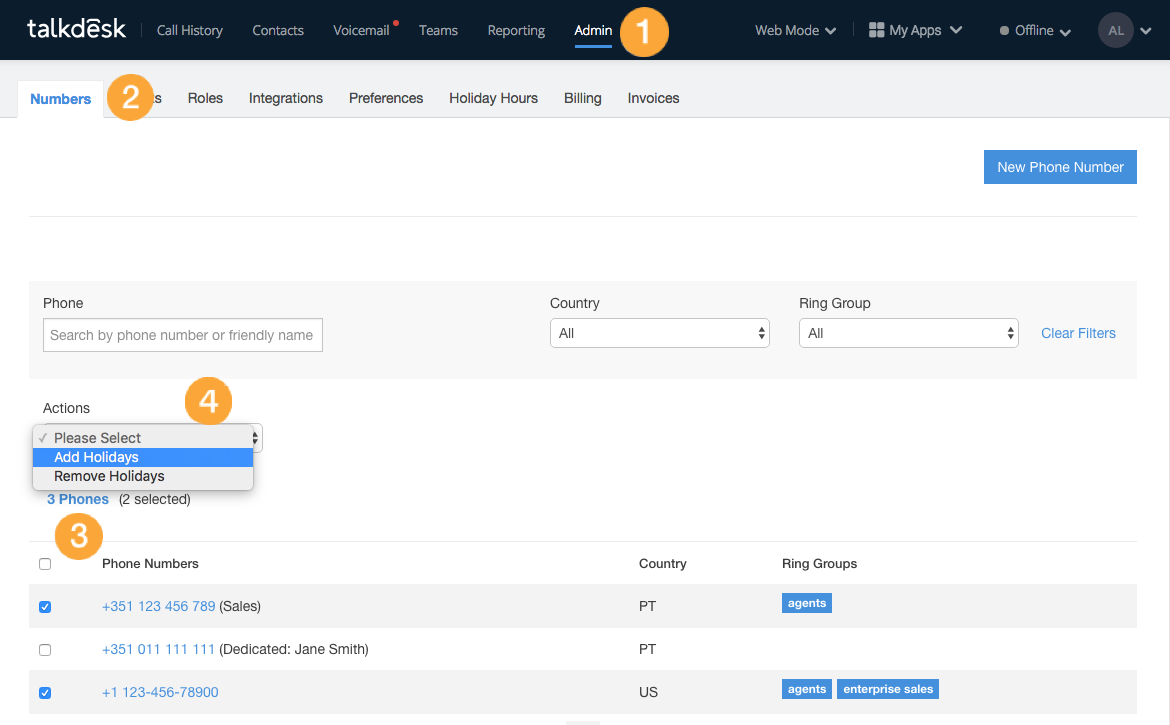The image size is (1170, 725).
Task: Click the (2 selected) count text
Action: coord(154,500)
